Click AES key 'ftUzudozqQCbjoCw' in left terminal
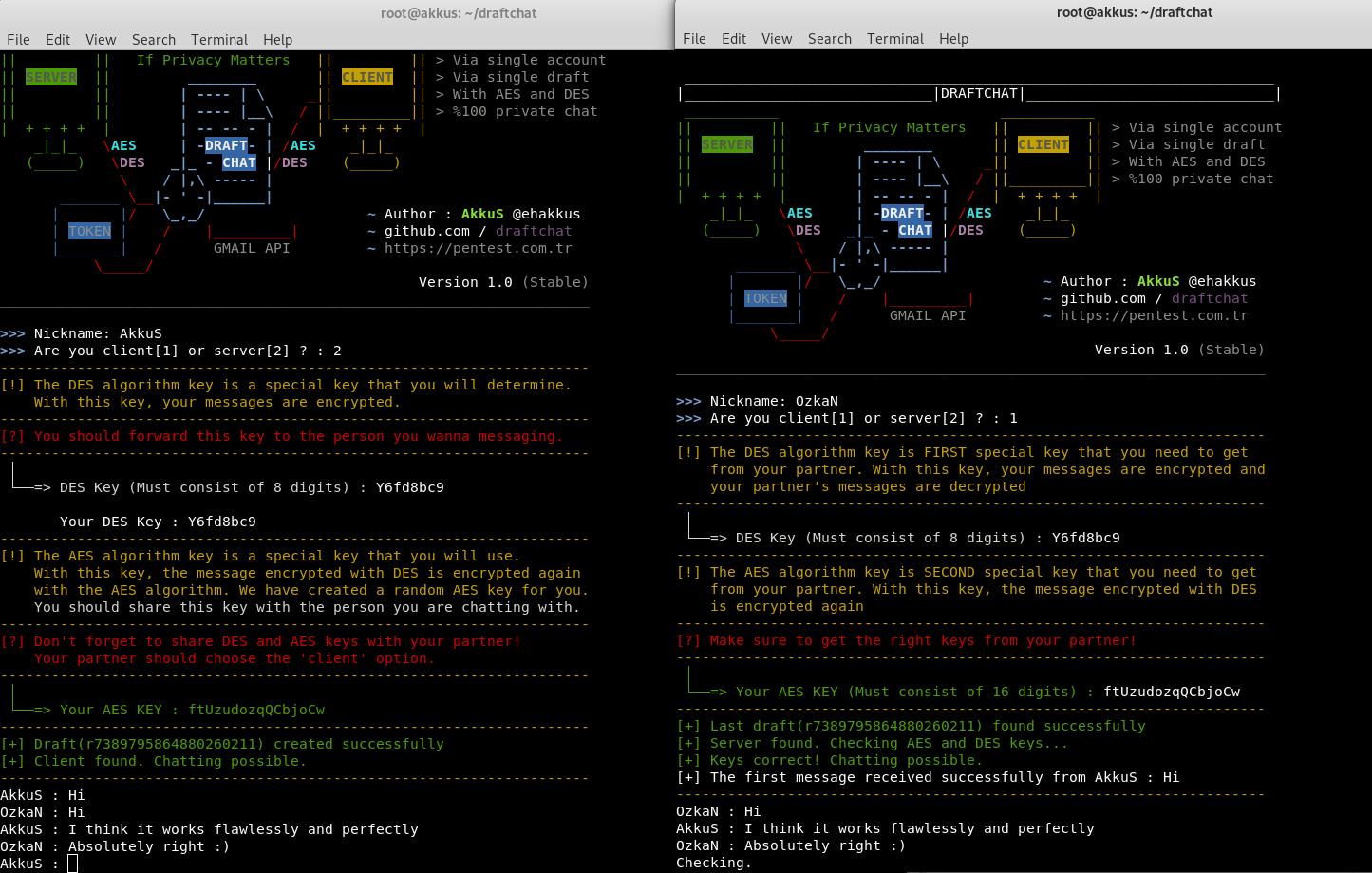 256,710
